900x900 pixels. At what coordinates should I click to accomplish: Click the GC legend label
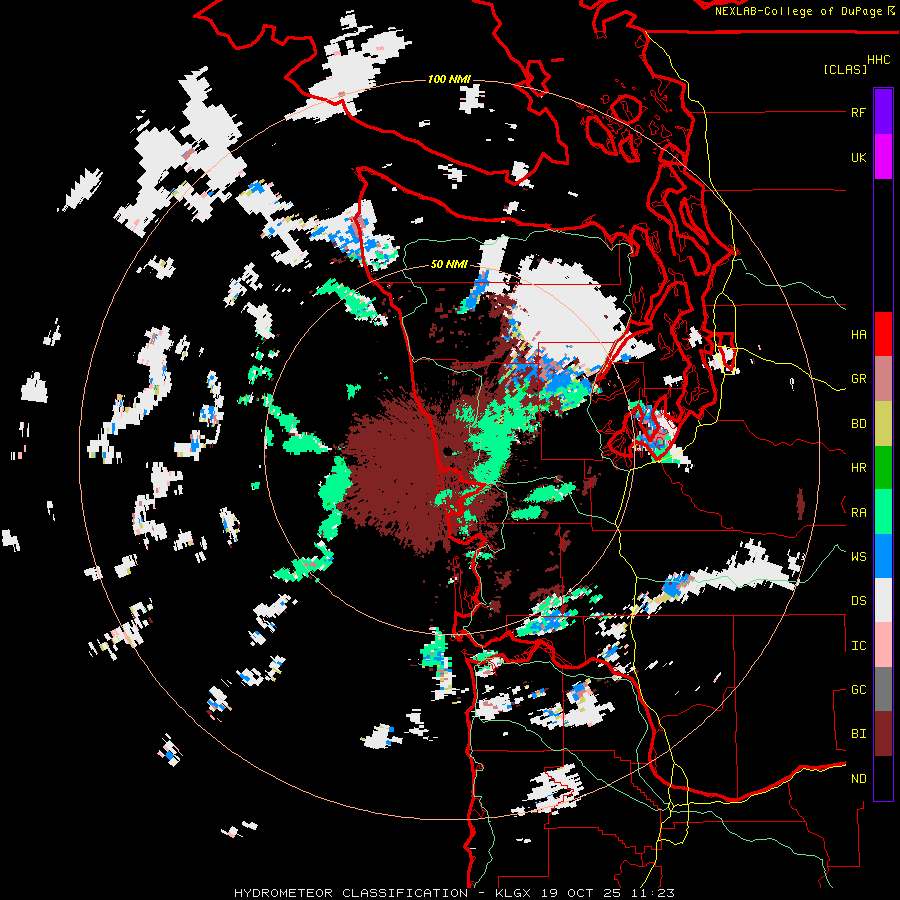858,689
